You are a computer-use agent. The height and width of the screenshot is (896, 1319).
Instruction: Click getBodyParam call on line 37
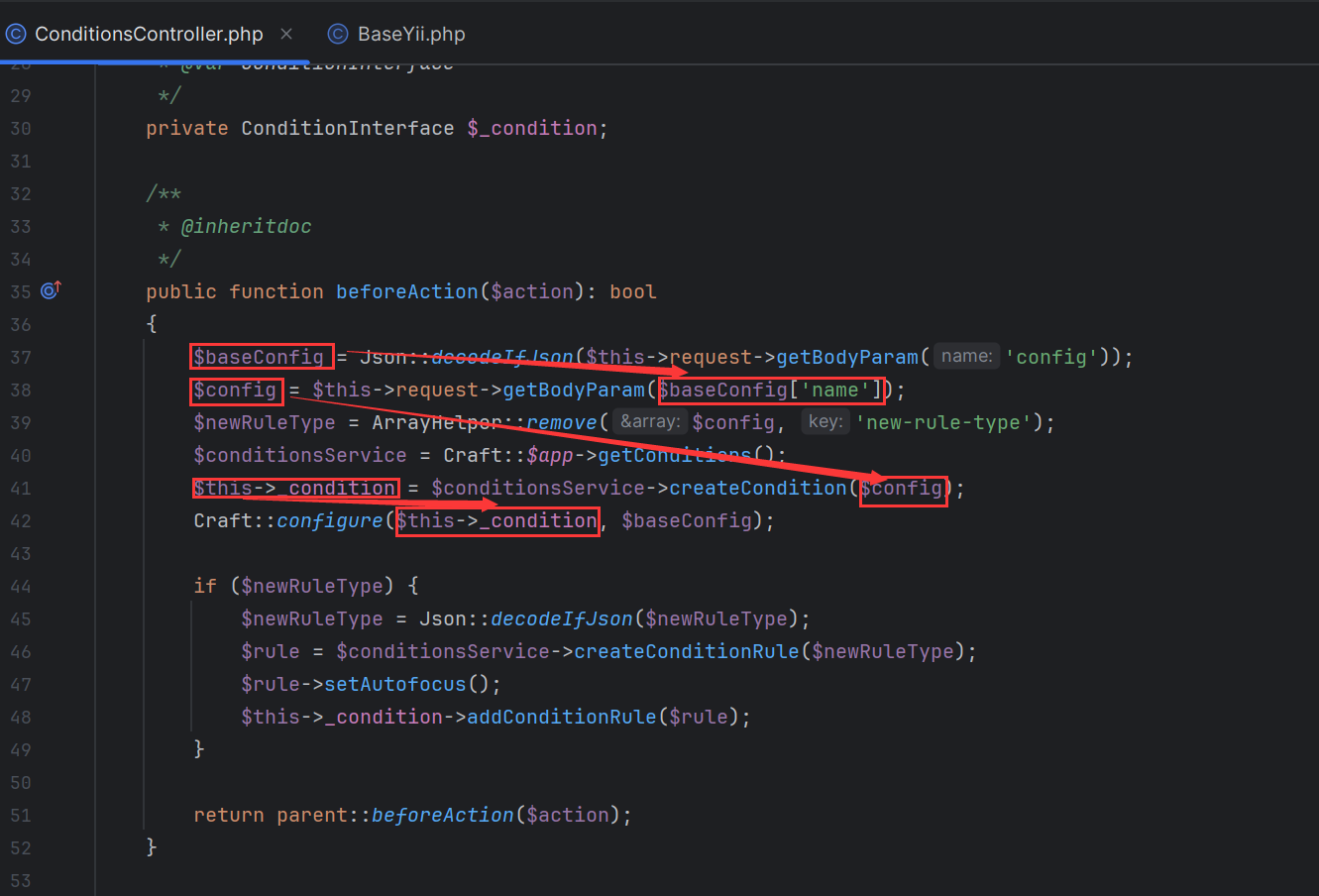[847, 357]
